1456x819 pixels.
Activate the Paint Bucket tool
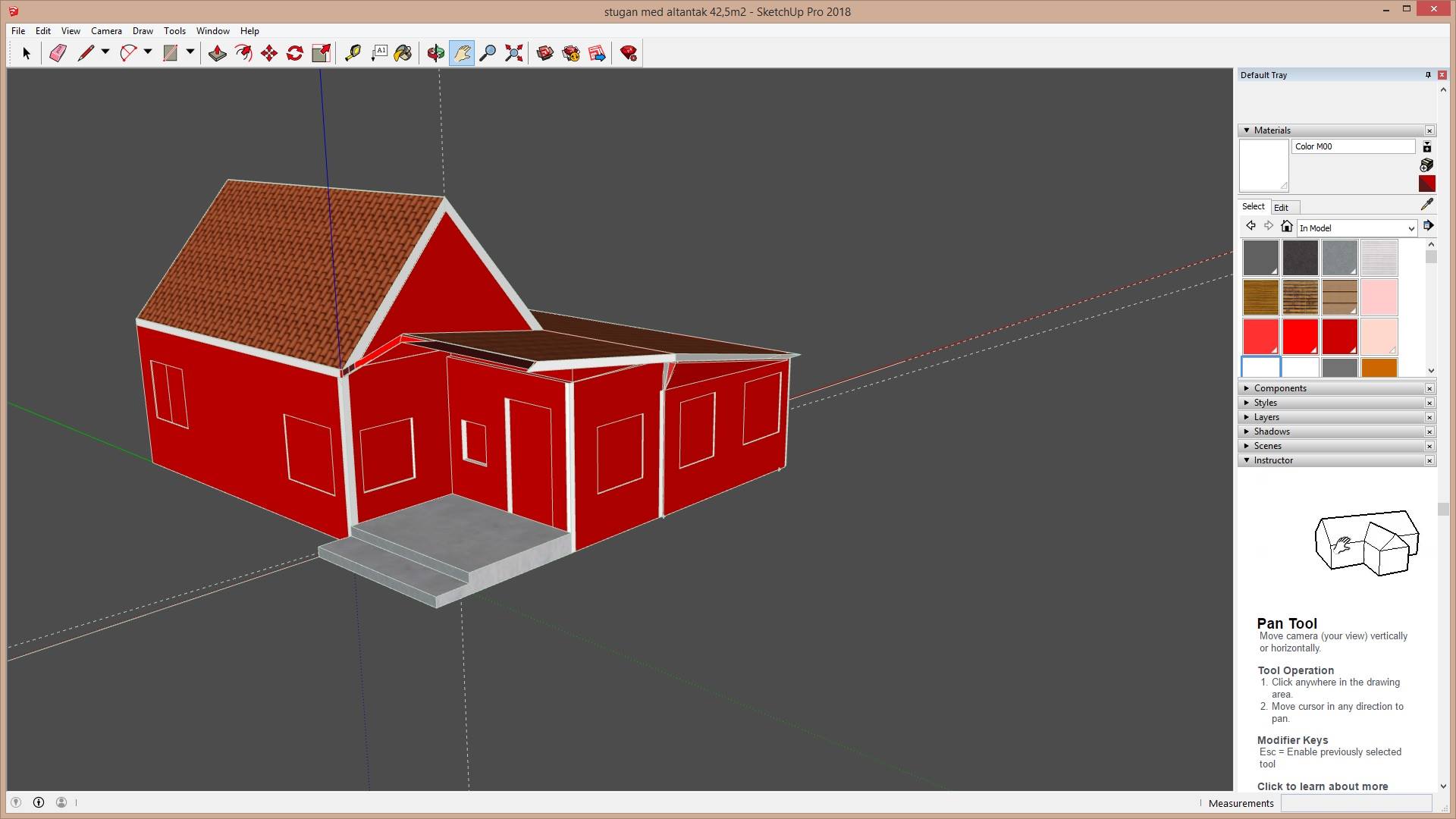tap(403, 53)
